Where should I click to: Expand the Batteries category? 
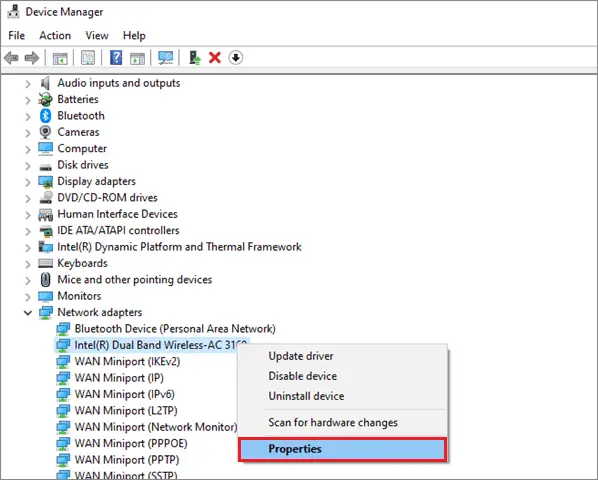pyautogui.click(x=27, y=100)
